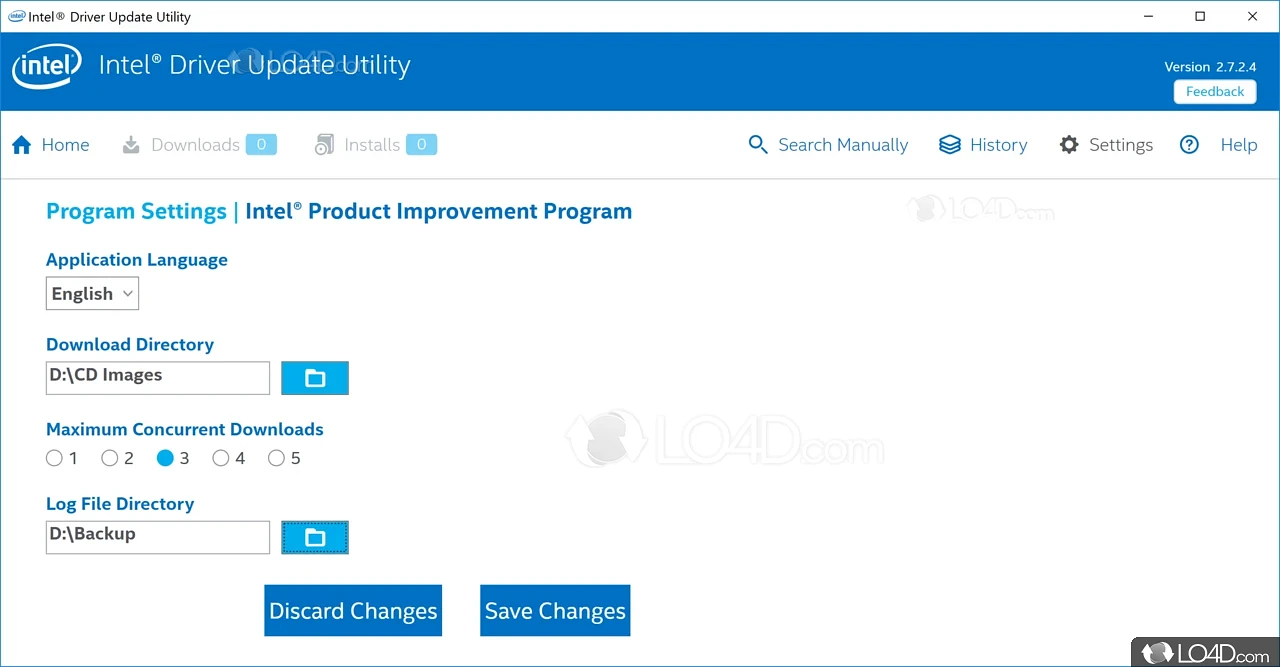Send feedback using the Feedback button
The image size is (1280, 667).
click(1215, 92)
